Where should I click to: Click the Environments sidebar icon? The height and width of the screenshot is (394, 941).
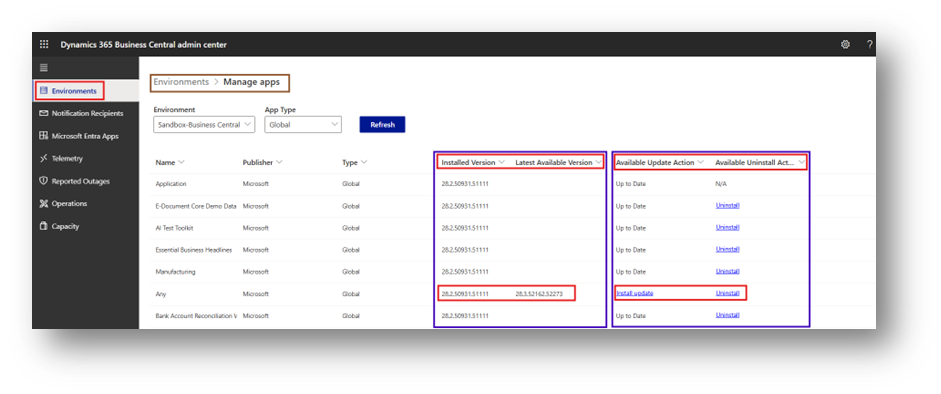coord(43,91)
